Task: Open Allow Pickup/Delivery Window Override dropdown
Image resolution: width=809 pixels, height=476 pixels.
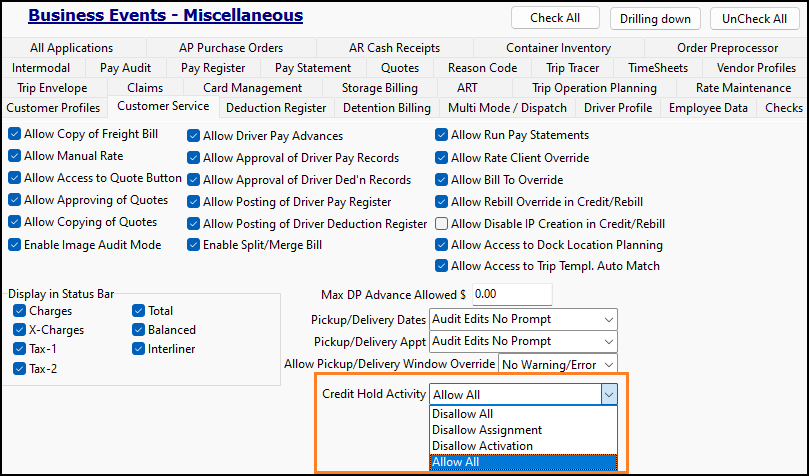Action: coord(558,365)
